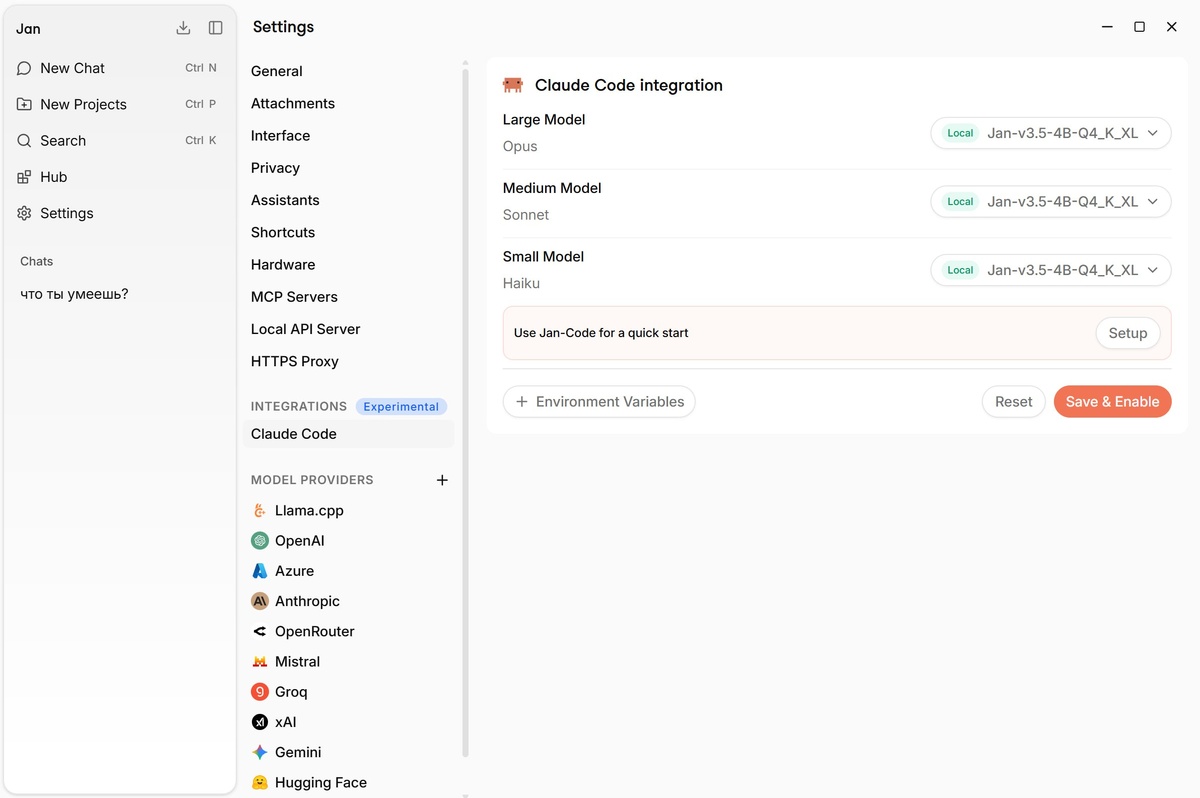The image size is (1200, 798).
Task: Open Hub via its grid icon
Action: point(24,177)
